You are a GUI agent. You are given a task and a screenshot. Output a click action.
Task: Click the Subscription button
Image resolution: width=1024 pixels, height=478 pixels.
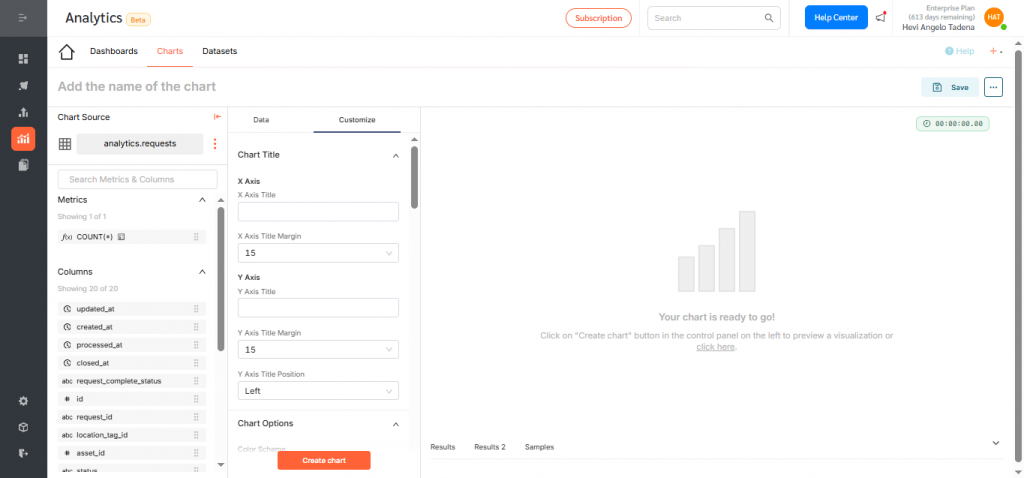(599, 18)
